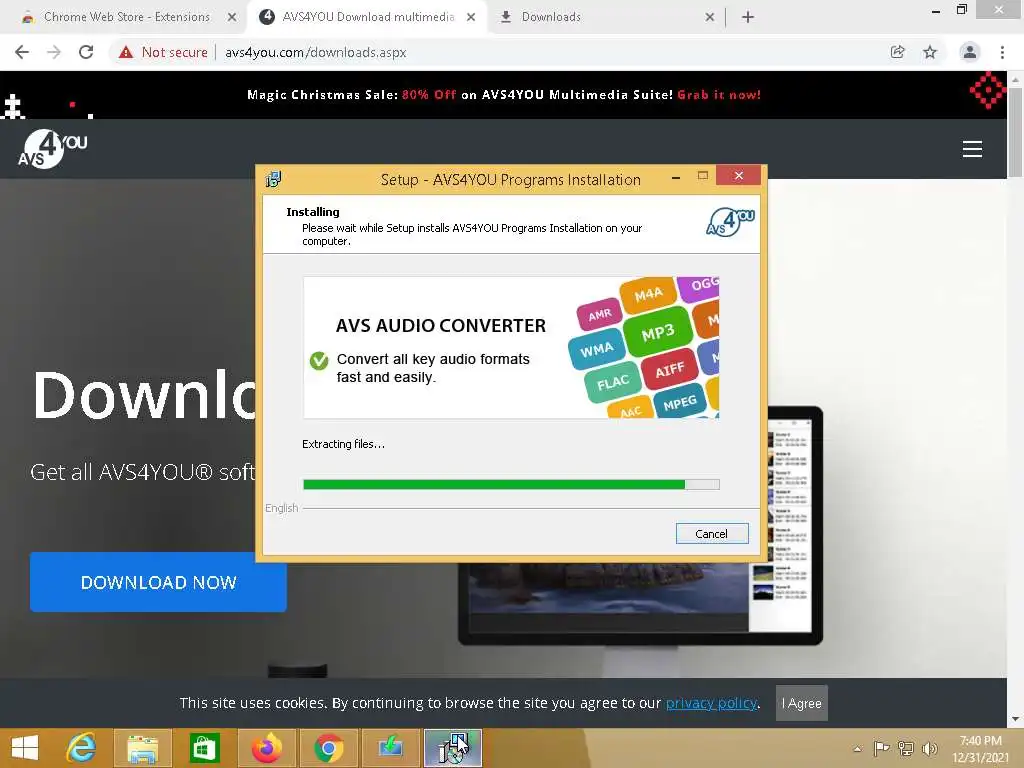Screen dimensions: 1024x768
Task: Share this page icon
Action: pos(898,52)
